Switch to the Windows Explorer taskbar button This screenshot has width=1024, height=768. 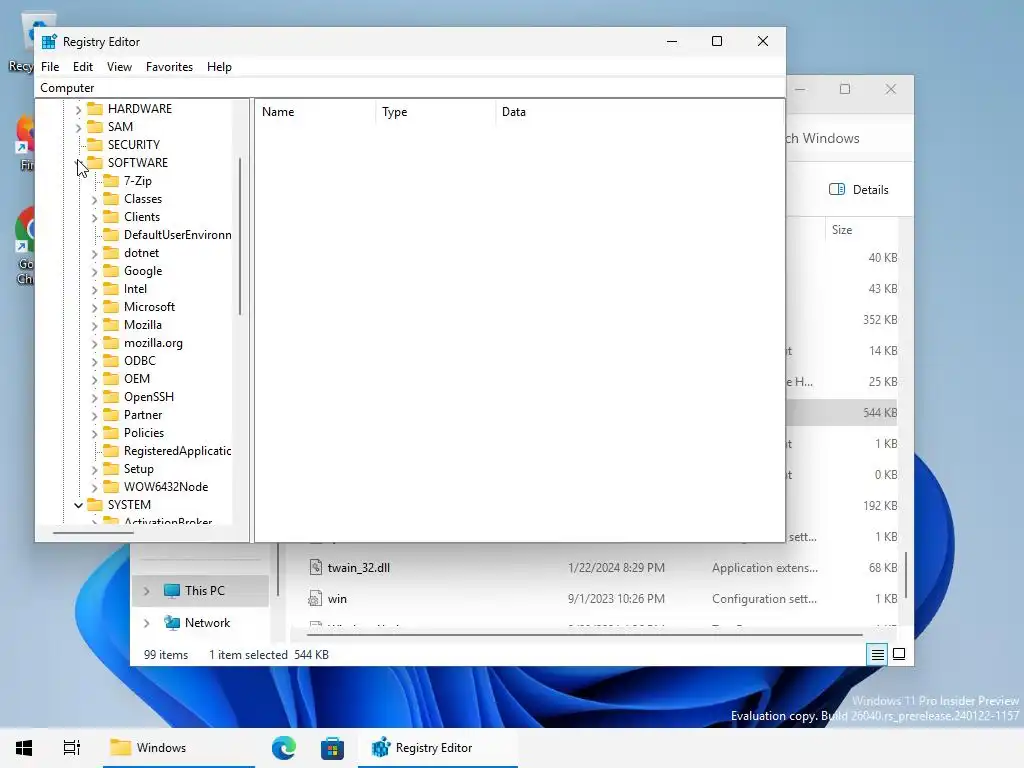178,748
